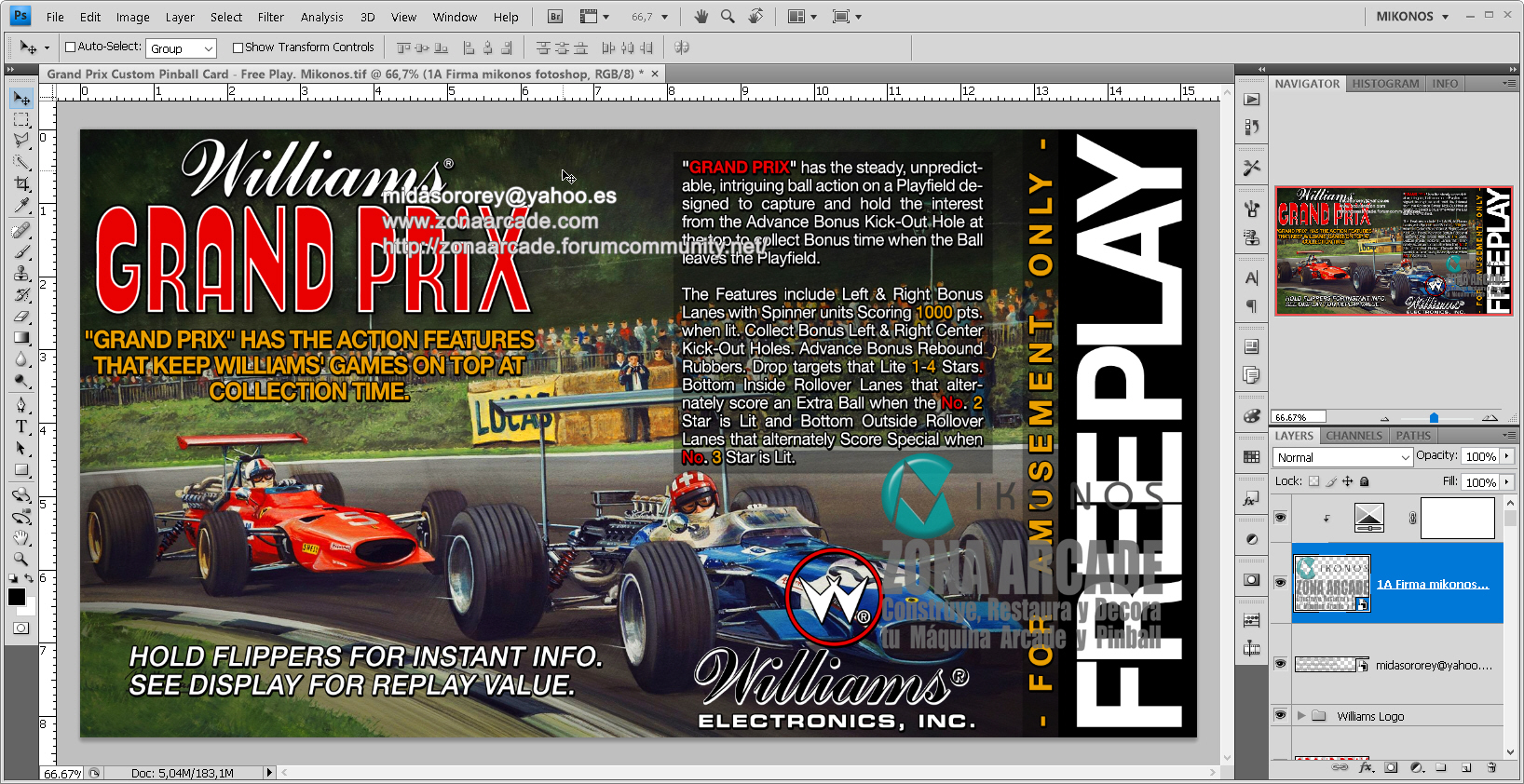Select the midasororey@yahoo layer name

click(1434, 665)
